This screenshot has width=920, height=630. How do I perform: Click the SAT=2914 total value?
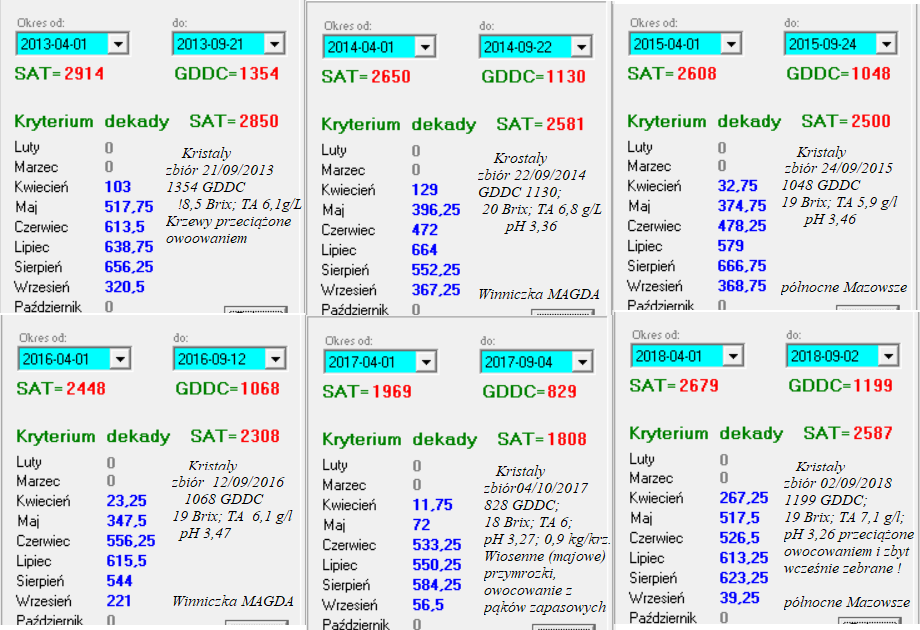click(x=59, y=74)
